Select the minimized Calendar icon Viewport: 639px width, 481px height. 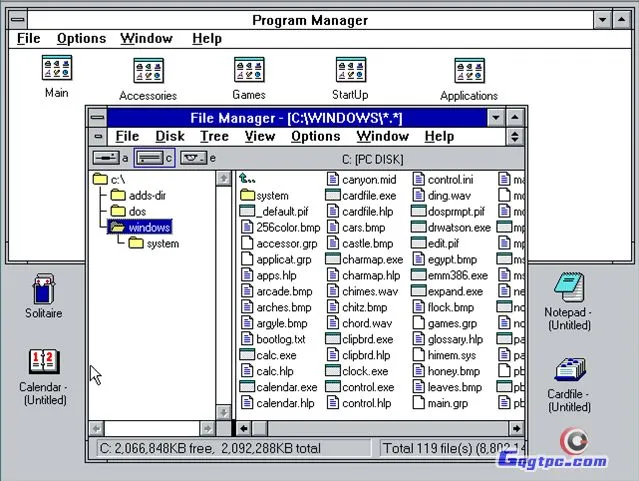[43, 362]
